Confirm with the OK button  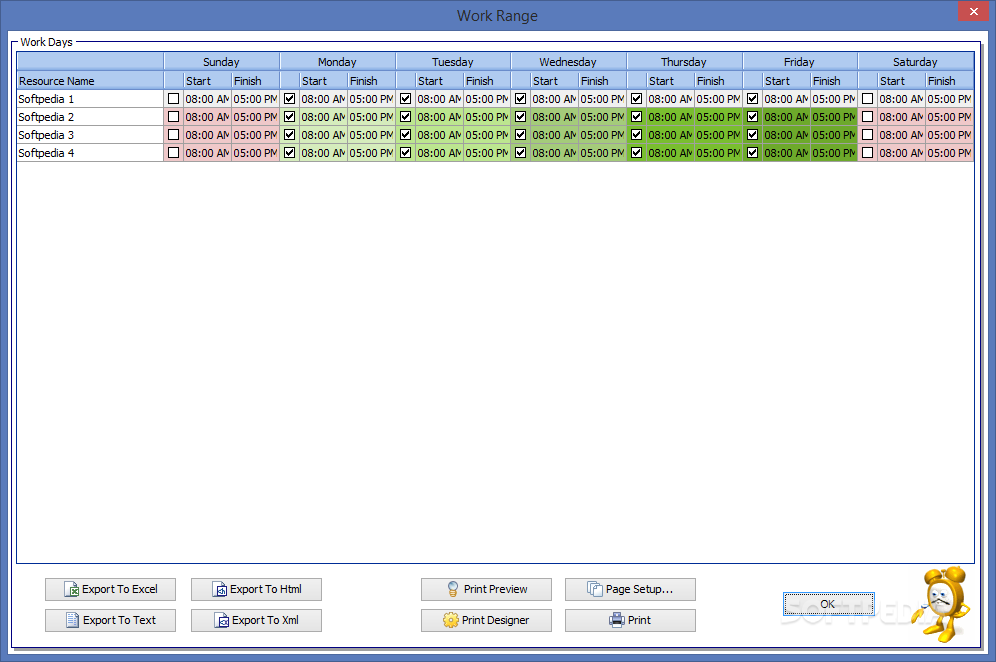click(828, 604)
